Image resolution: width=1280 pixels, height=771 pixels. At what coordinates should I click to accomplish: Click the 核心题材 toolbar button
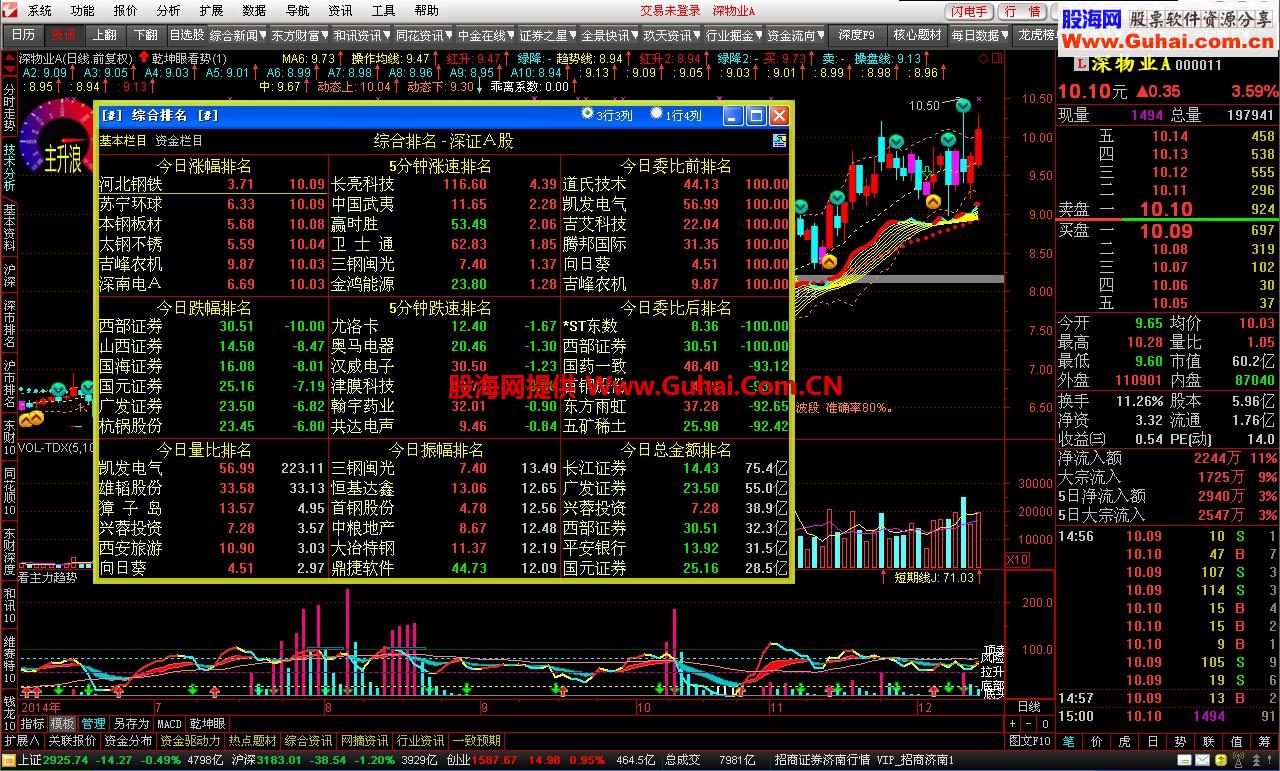[x=916, y=34]
